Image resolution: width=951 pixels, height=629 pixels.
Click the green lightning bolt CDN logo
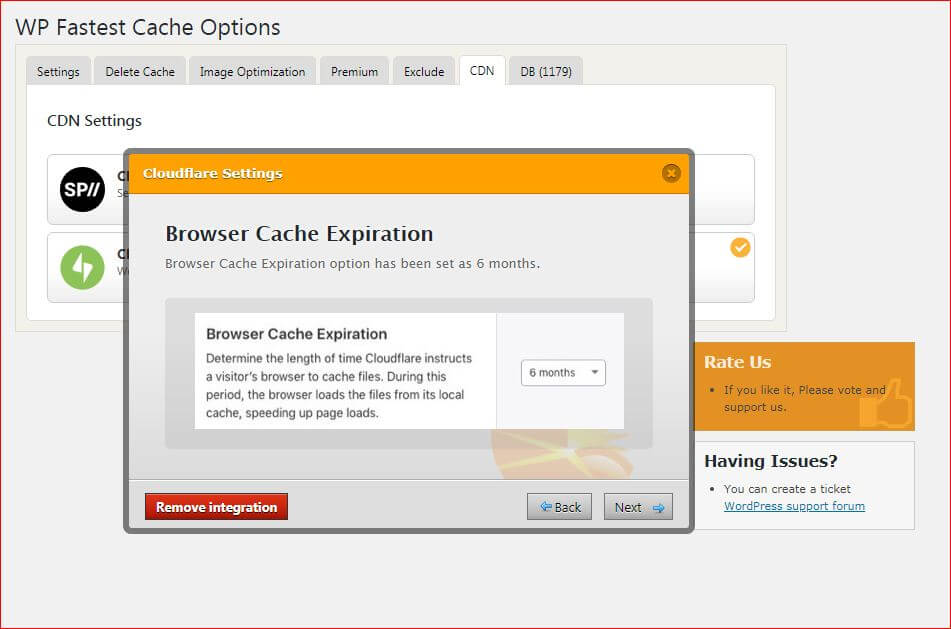click(82, 267)
